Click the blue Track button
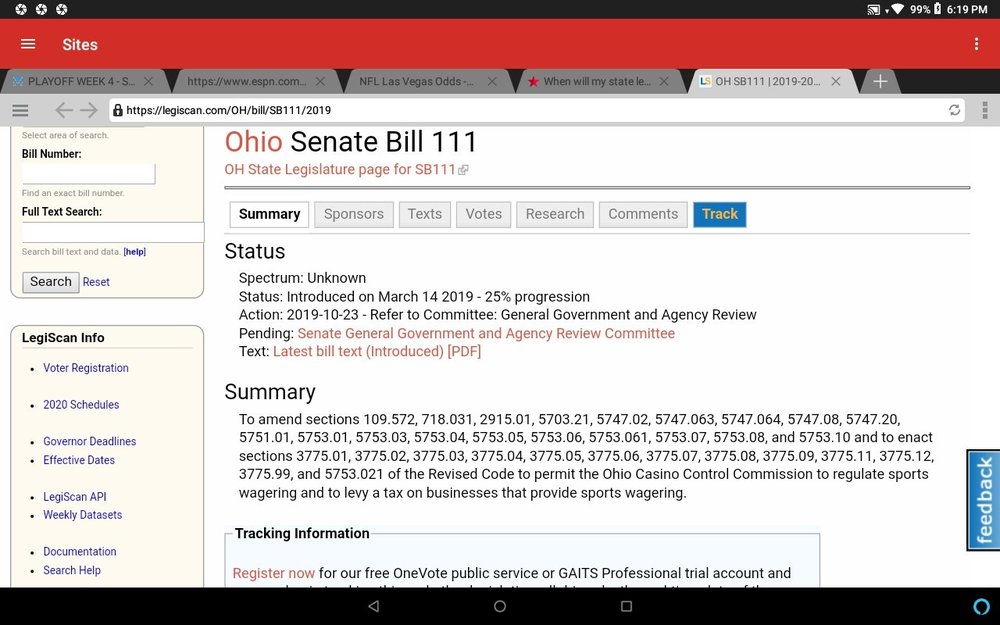 click(x=719, y=214)
